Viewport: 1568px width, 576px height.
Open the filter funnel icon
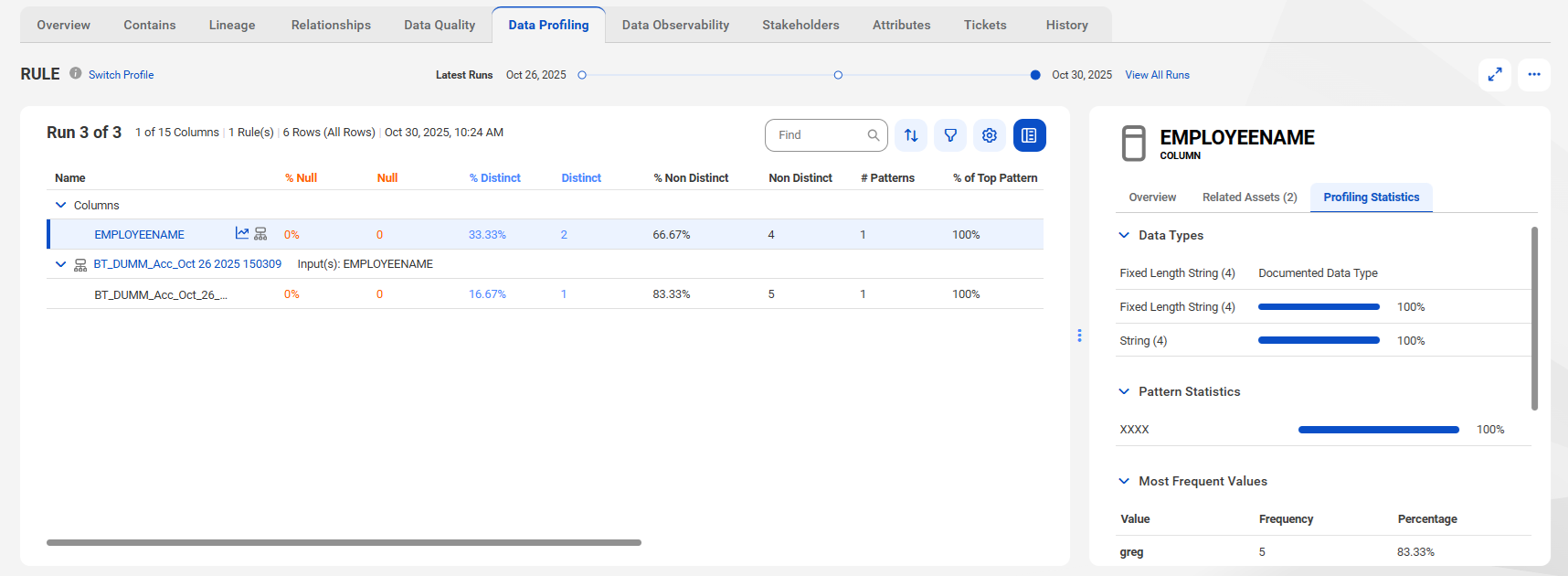click(950, 135)
